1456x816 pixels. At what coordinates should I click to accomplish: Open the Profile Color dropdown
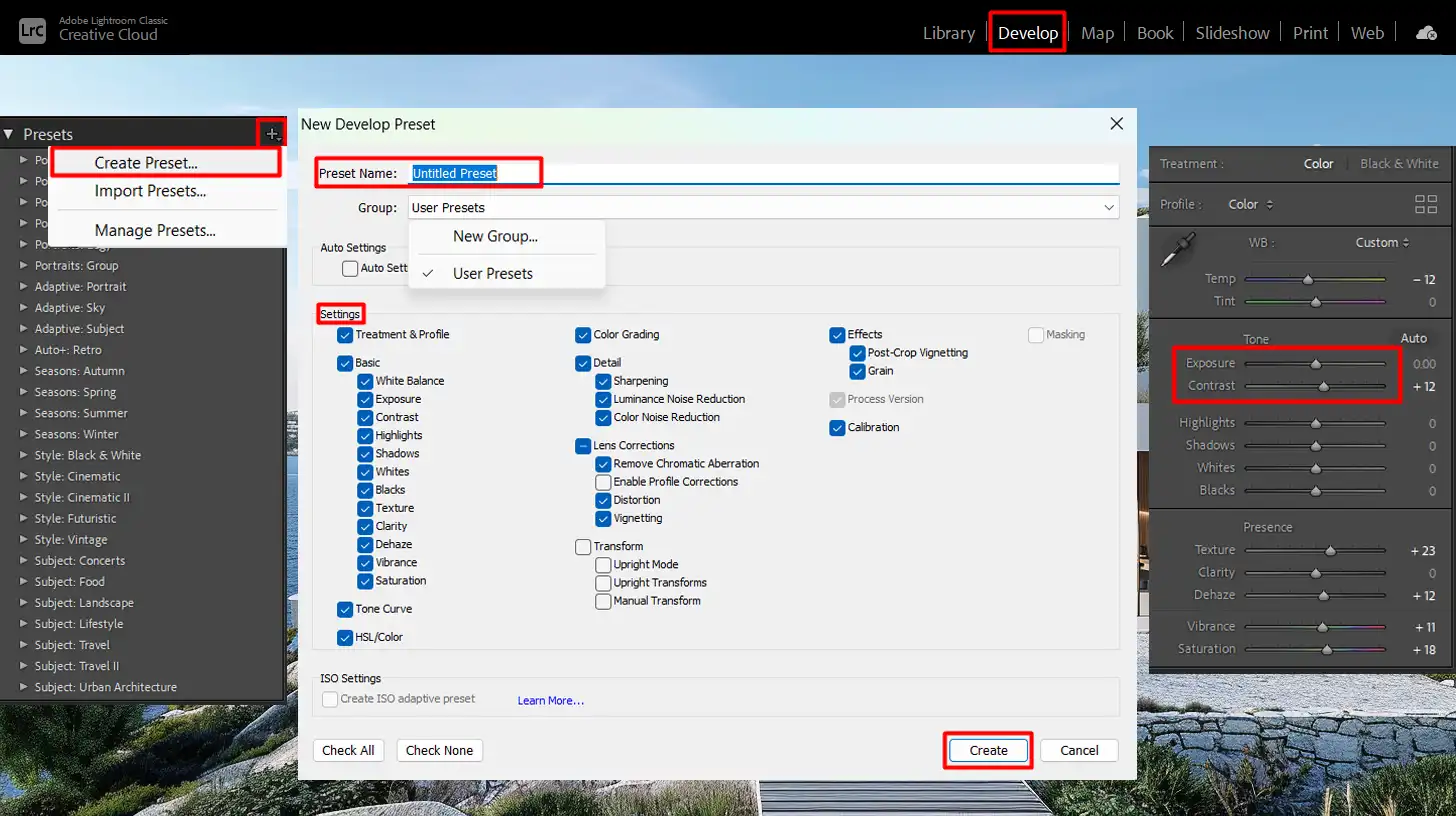coord(1251,204)
